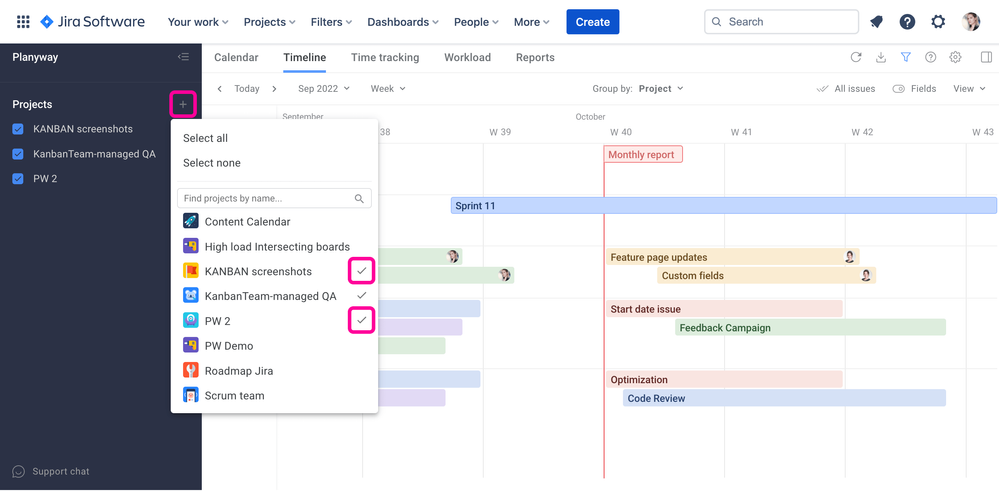Collapse the Planyway sidebar
The width and height of the screenshot is (999, 494).
pos(183,57)
